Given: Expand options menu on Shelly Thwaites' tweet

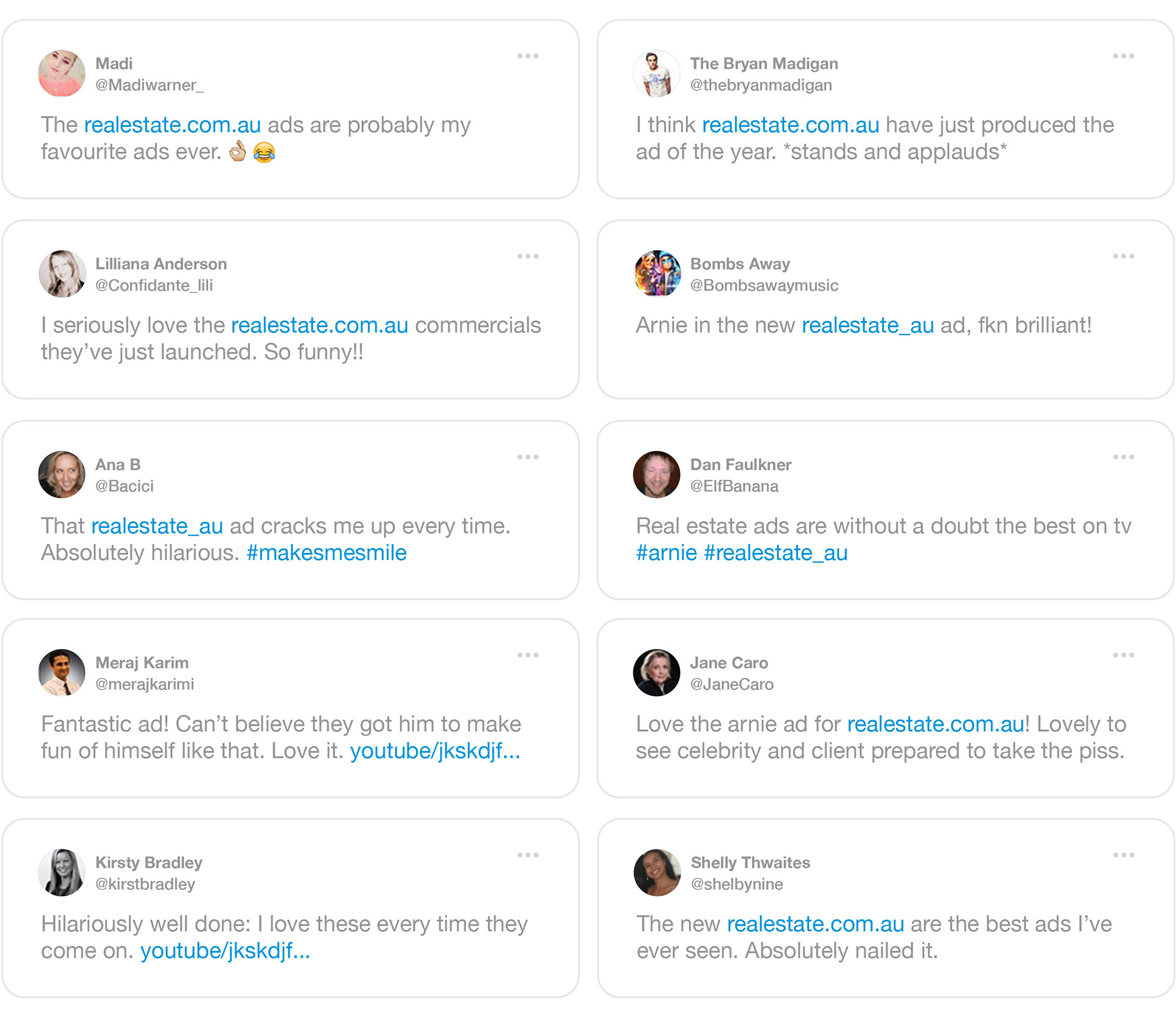Looking at the screenshot, I should point(1123,855).
